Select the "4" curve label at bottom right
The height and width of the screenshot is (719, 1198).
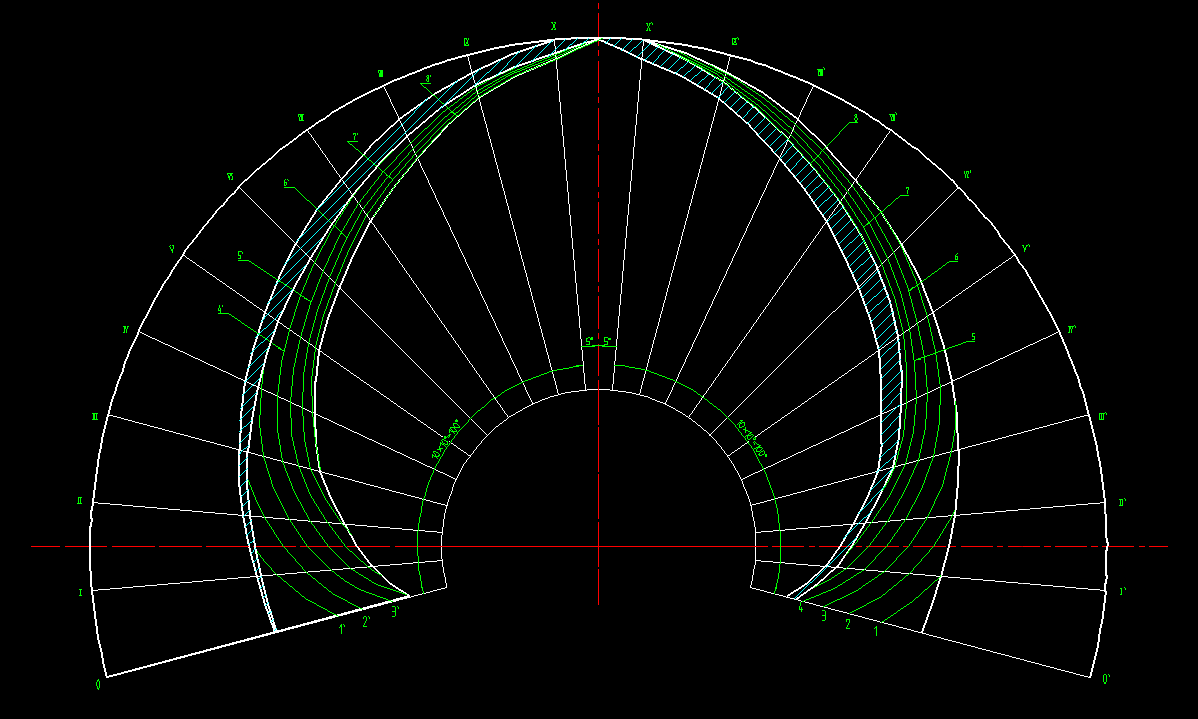point(800,606)
